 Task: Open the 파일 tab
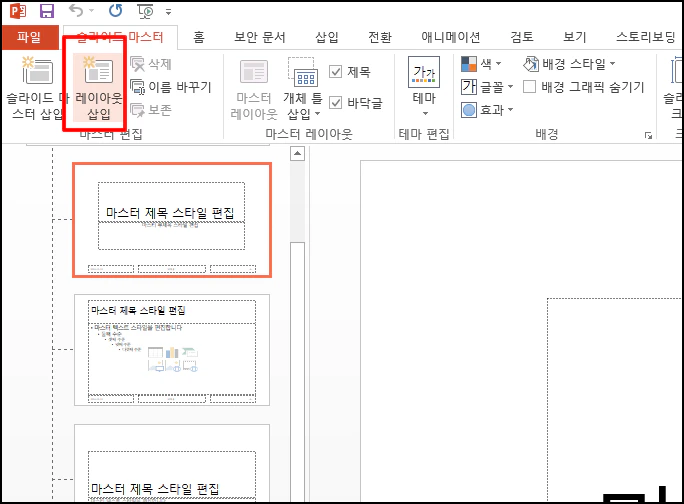(30, 37)
